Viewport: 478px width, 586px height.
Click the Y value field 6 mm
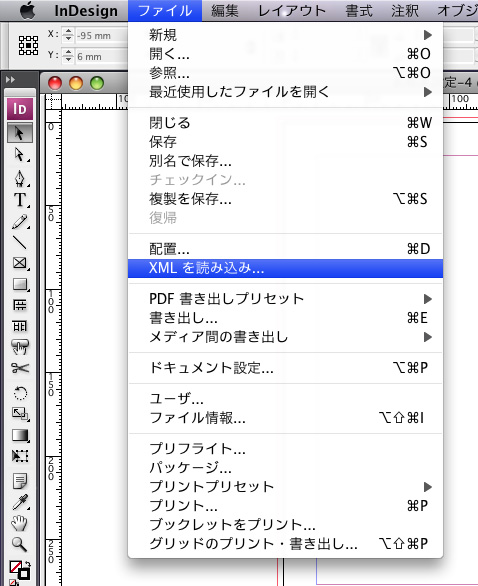click(101, 56)
